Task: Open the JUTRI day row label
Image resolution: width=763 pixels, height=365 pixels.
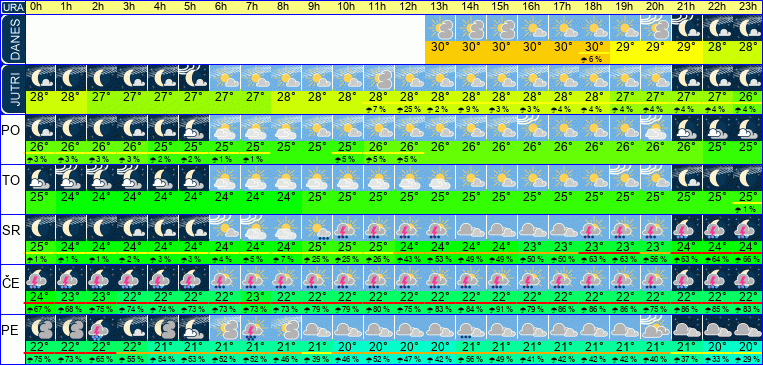Action: [13, 90]
